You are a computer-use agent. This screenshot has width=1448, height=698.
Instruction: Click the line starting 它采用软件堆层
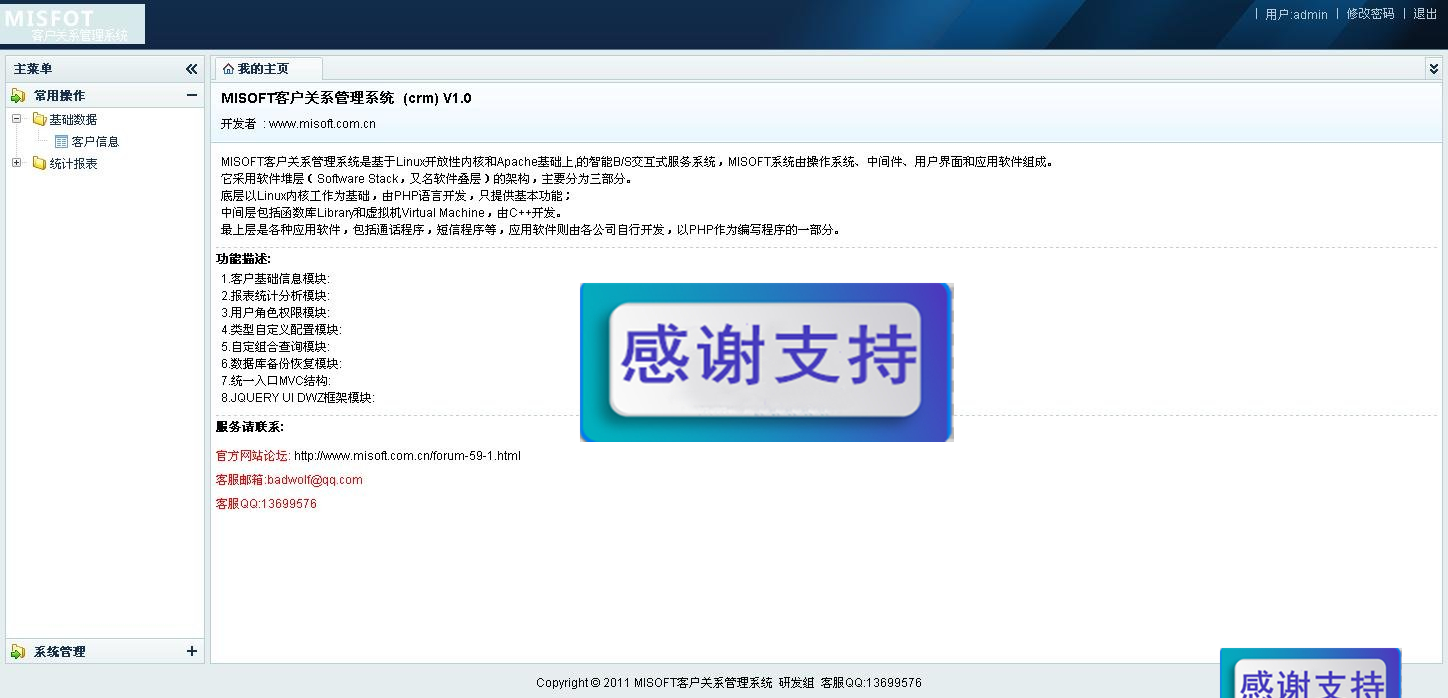coord(427,179)
